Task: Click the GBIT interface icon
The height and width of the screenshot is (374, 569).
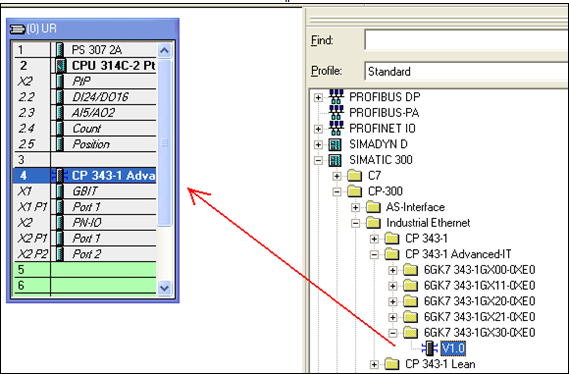Action: click(60, 191)
